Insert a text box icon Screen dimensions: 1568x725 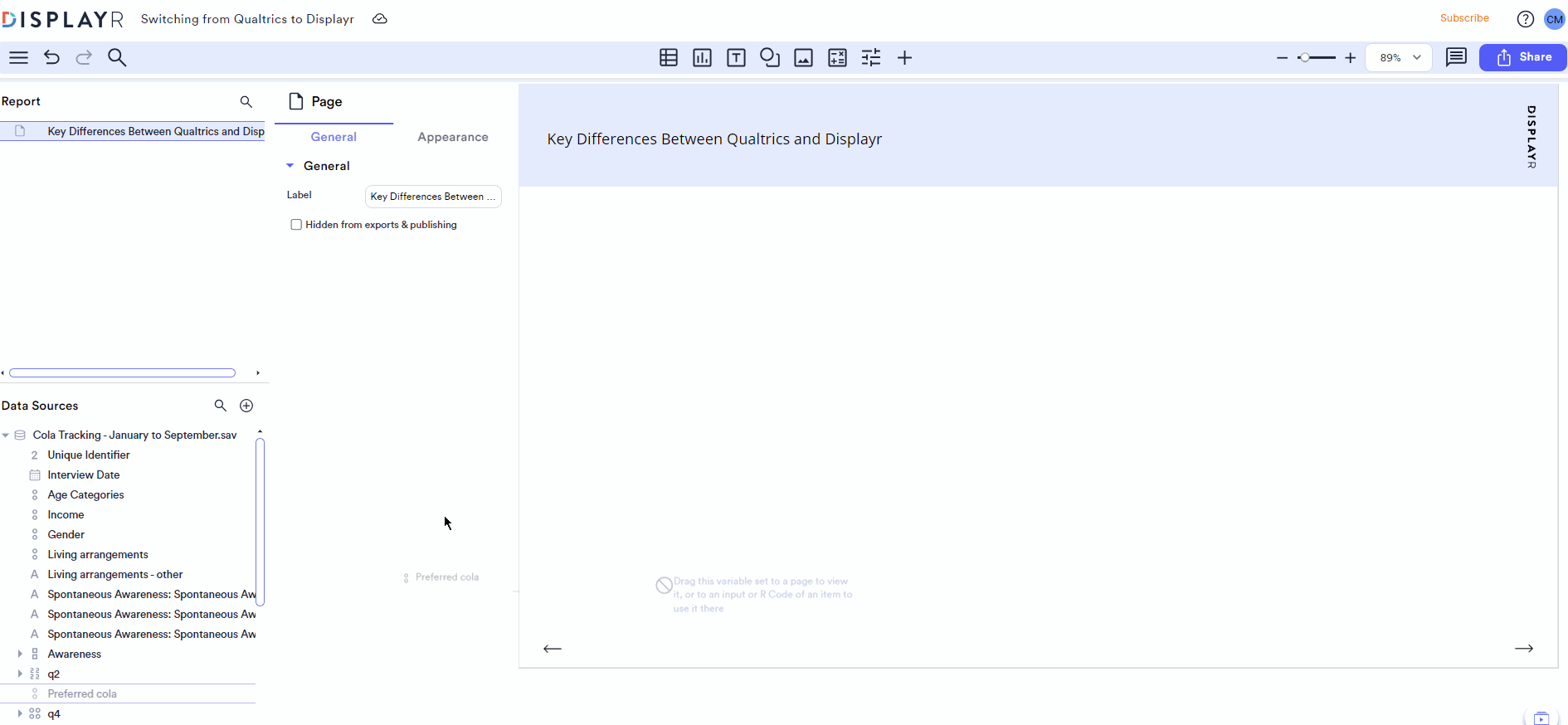point(736,57)
